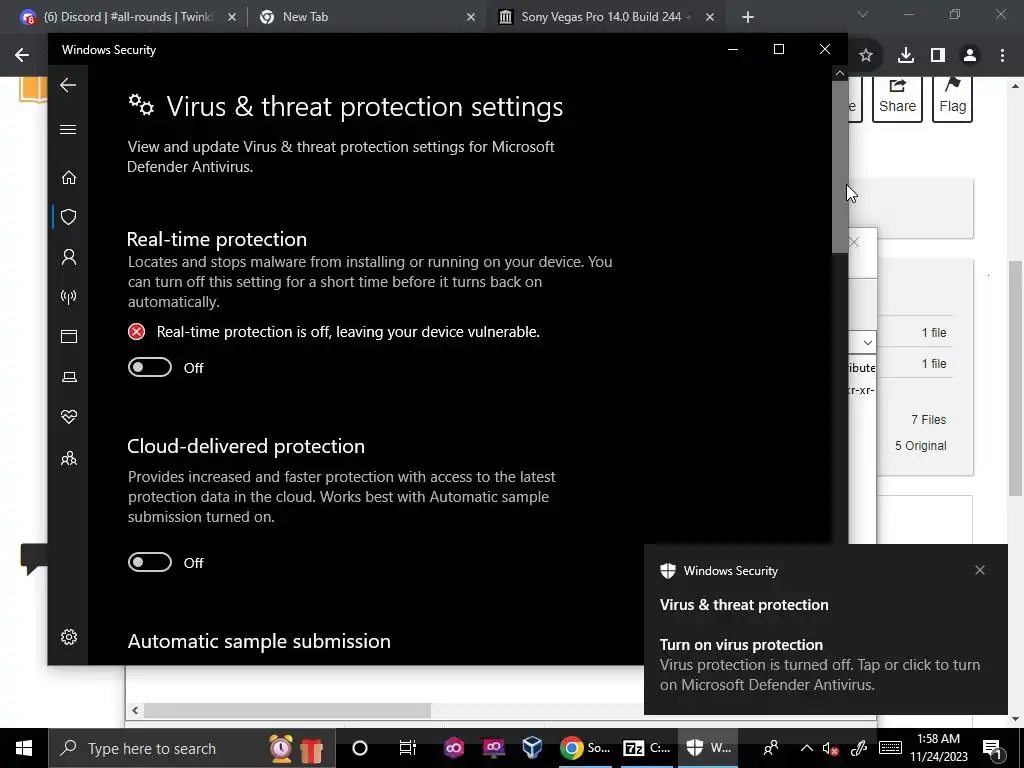Open 7-Zip from the taskbar

(647, 748)
